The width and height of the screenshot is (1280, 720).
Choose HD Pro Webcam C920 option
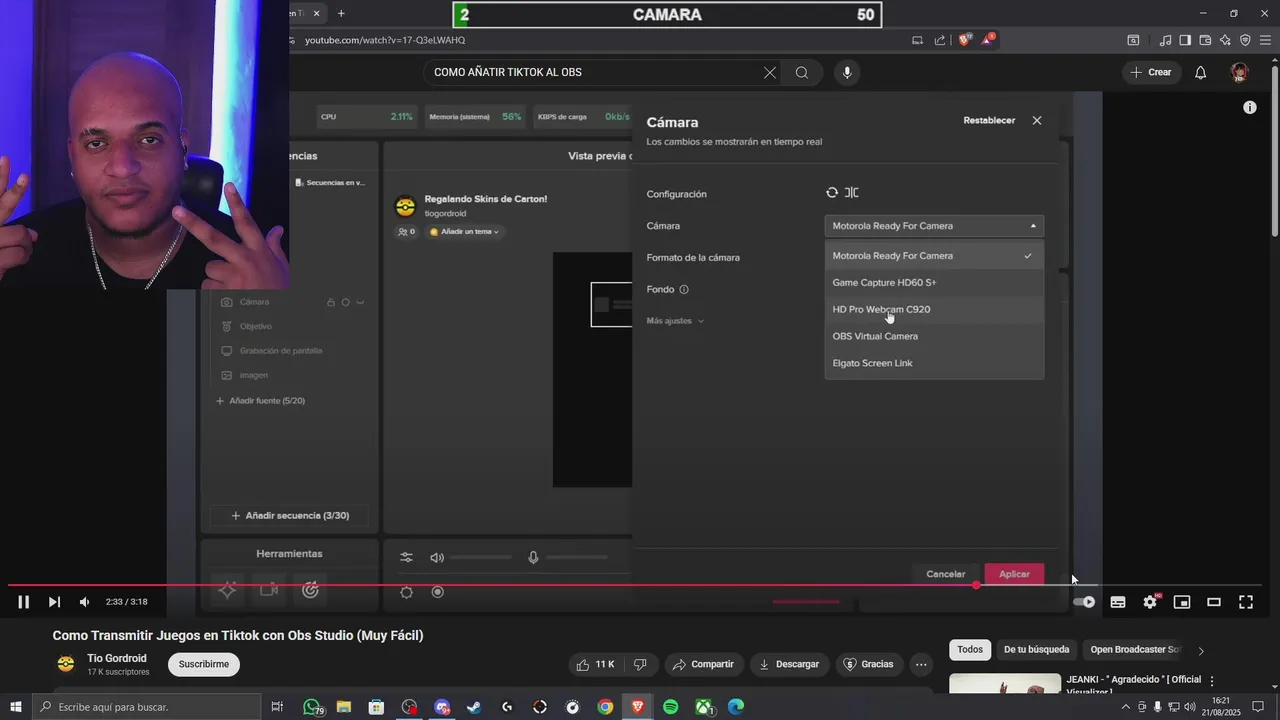point(934,310)
